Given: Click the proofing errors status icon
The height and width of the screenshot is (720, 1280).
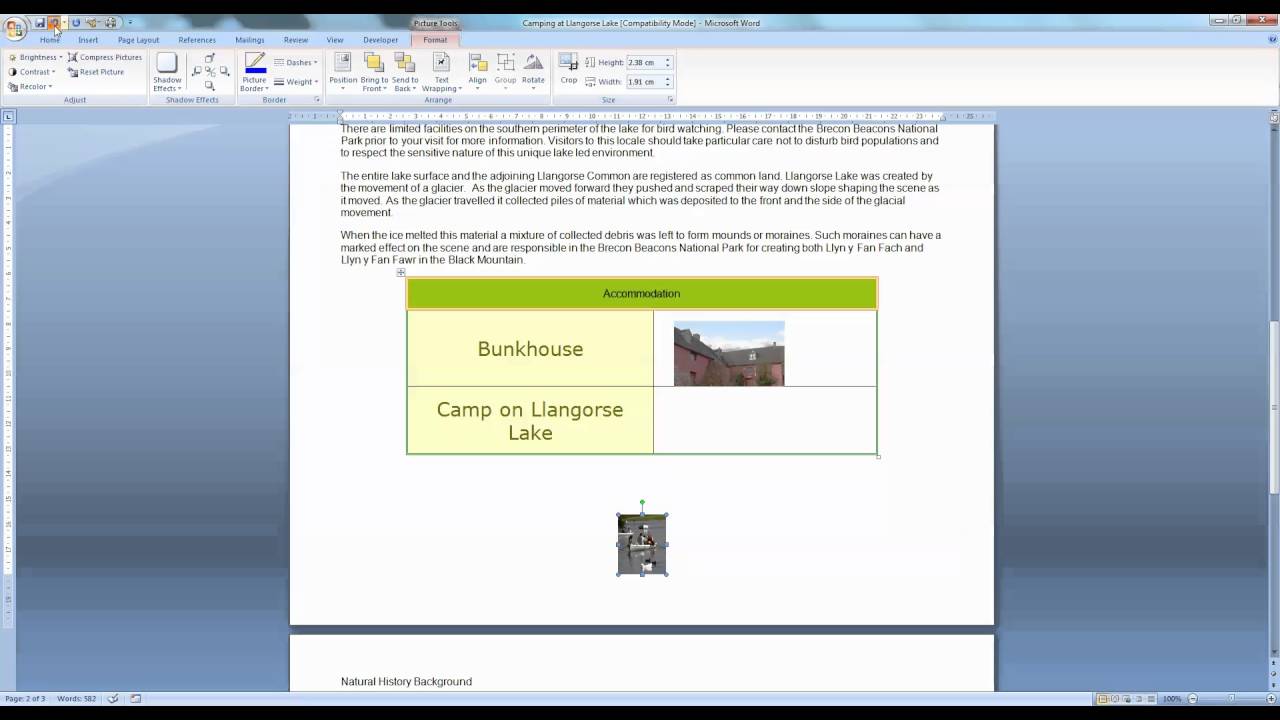Looking at the screenshot, I should coord(113,698).
